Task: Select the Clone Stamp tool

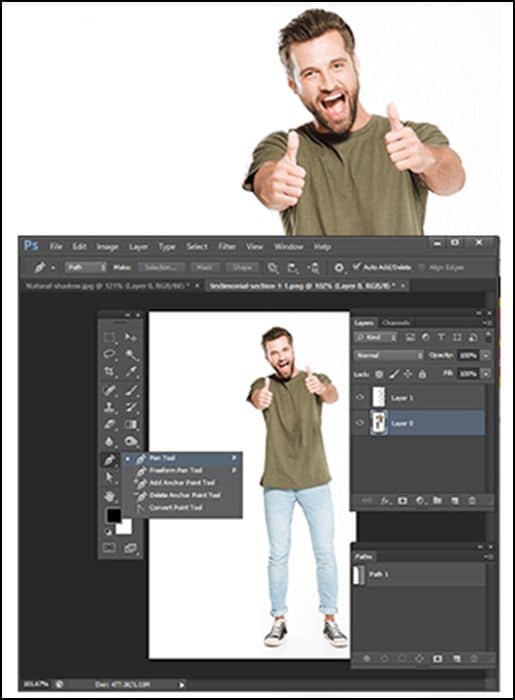Action: tap(110, 407)
